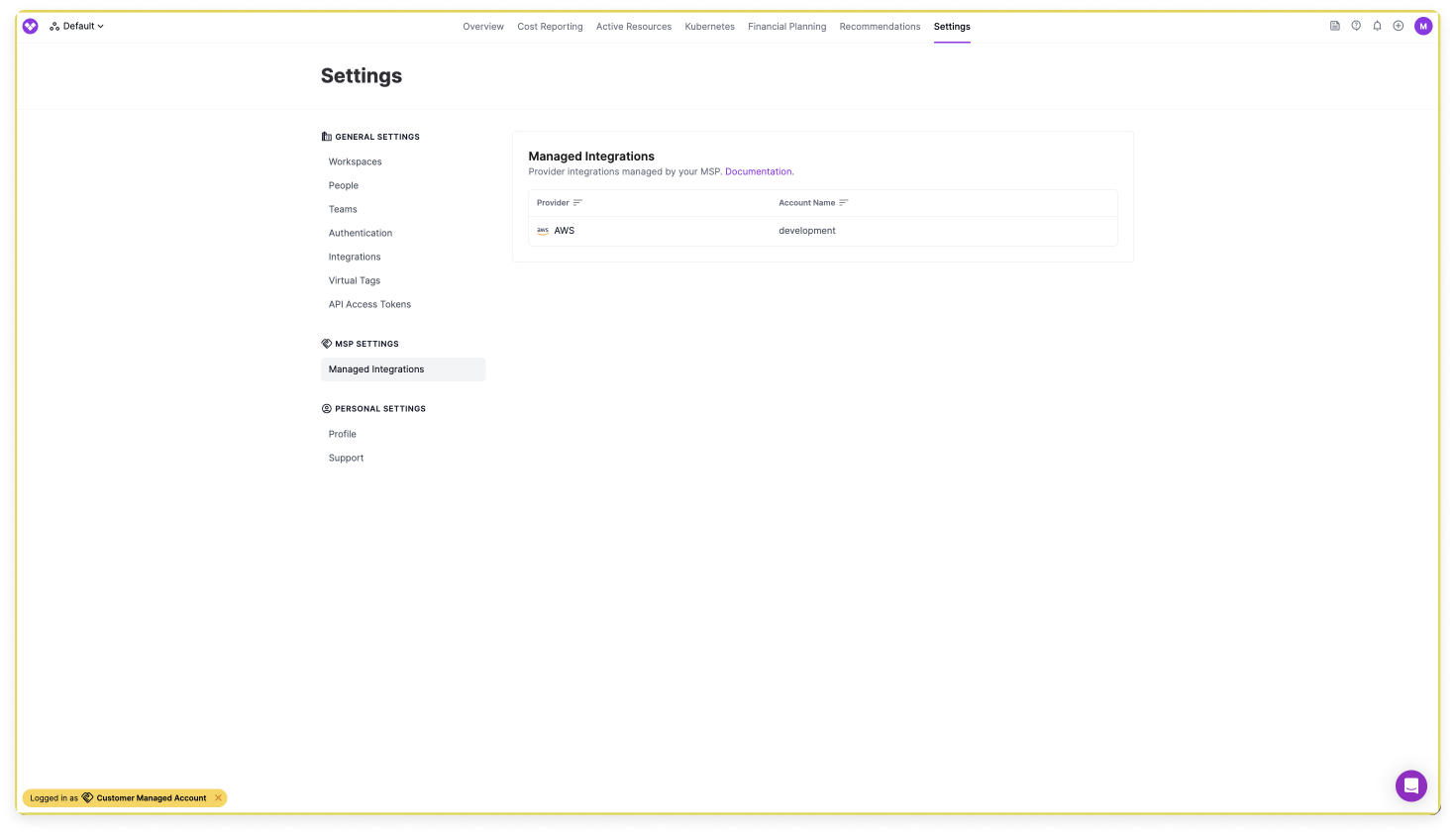Image resolution: width=1456 pixels, height=835 pixels.
Task: Open the Cost Reporting tab
Action: (550, 27)
